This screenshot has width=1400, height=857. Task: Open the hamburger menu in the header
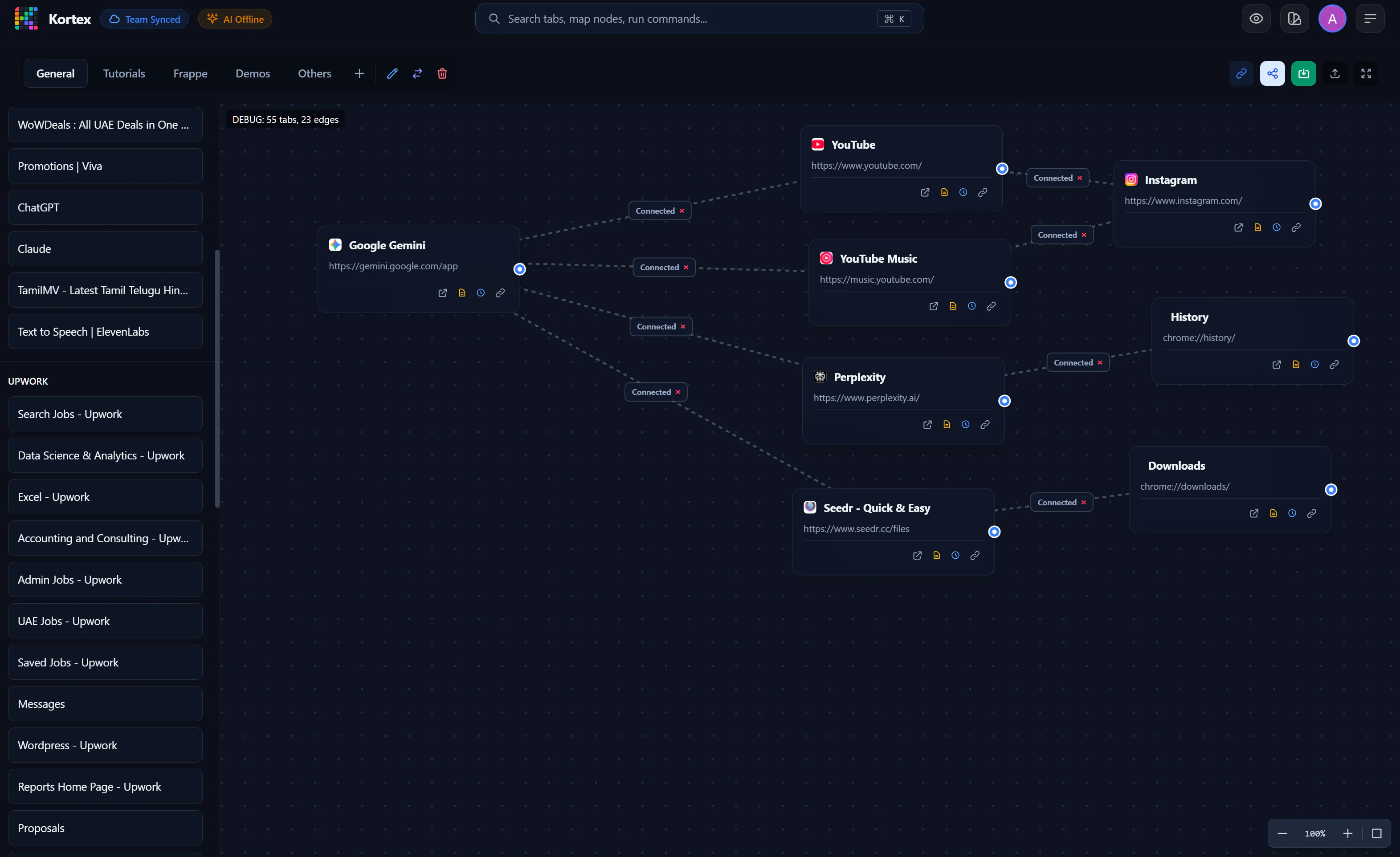(x=1370, y=19)
